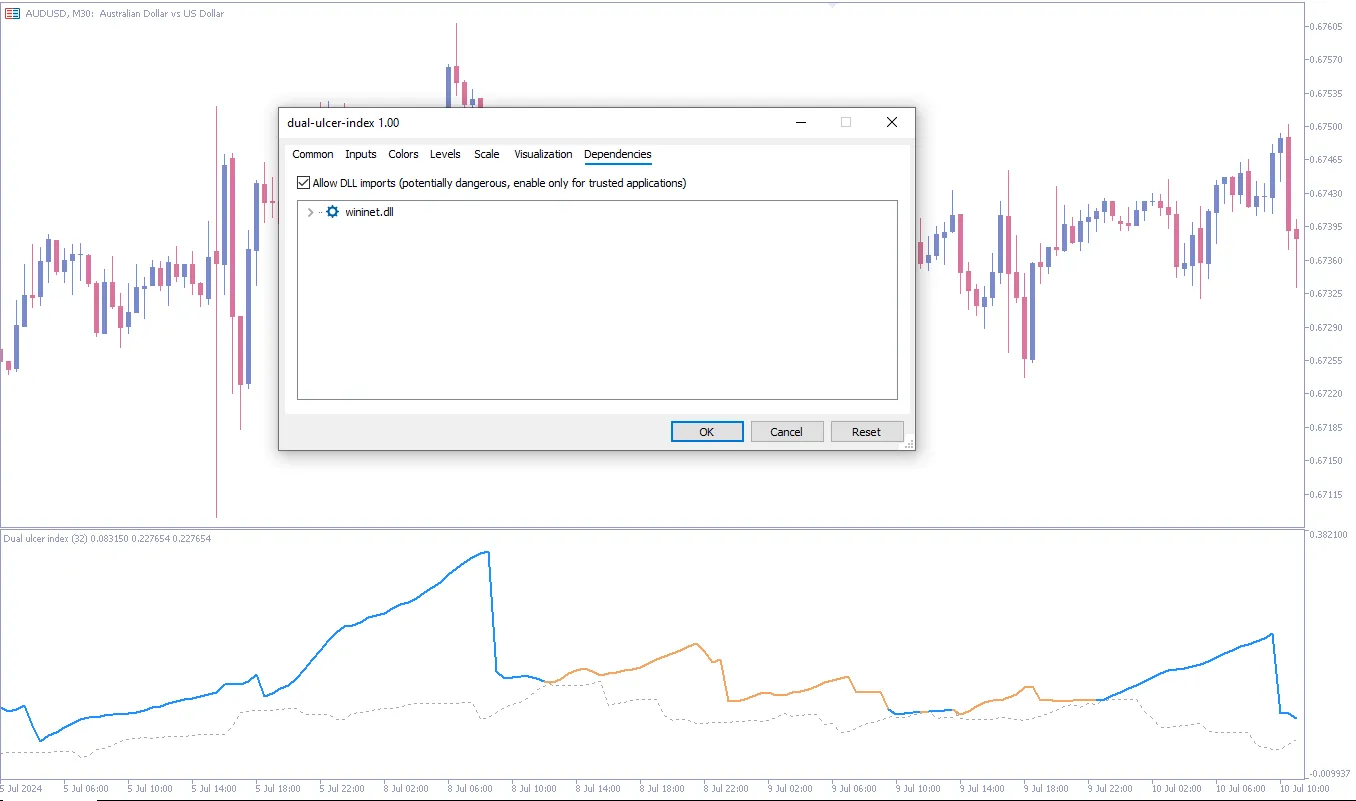
Task: Minimize the dual-ulcer-index dialog
Action: click(x=801, y=122)
